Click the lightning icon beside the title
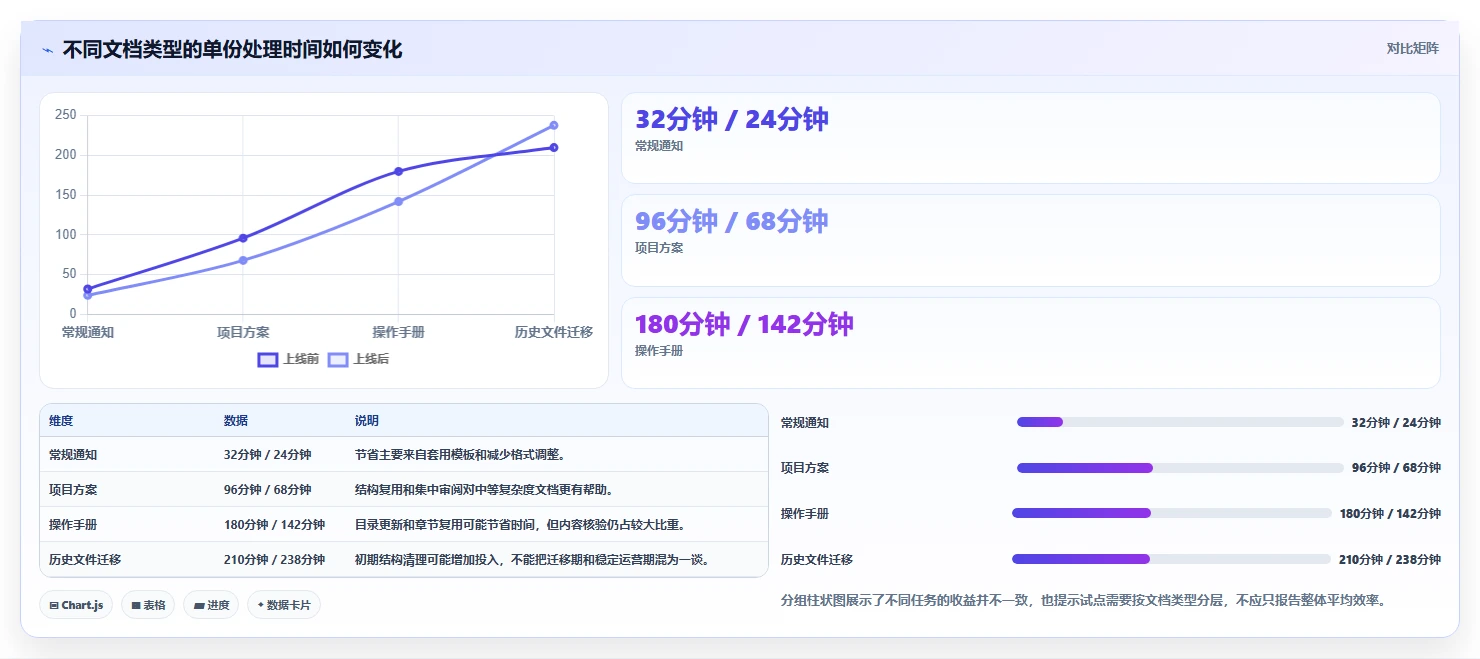Viewport: 1480px width, 659px height. [47, 50]
